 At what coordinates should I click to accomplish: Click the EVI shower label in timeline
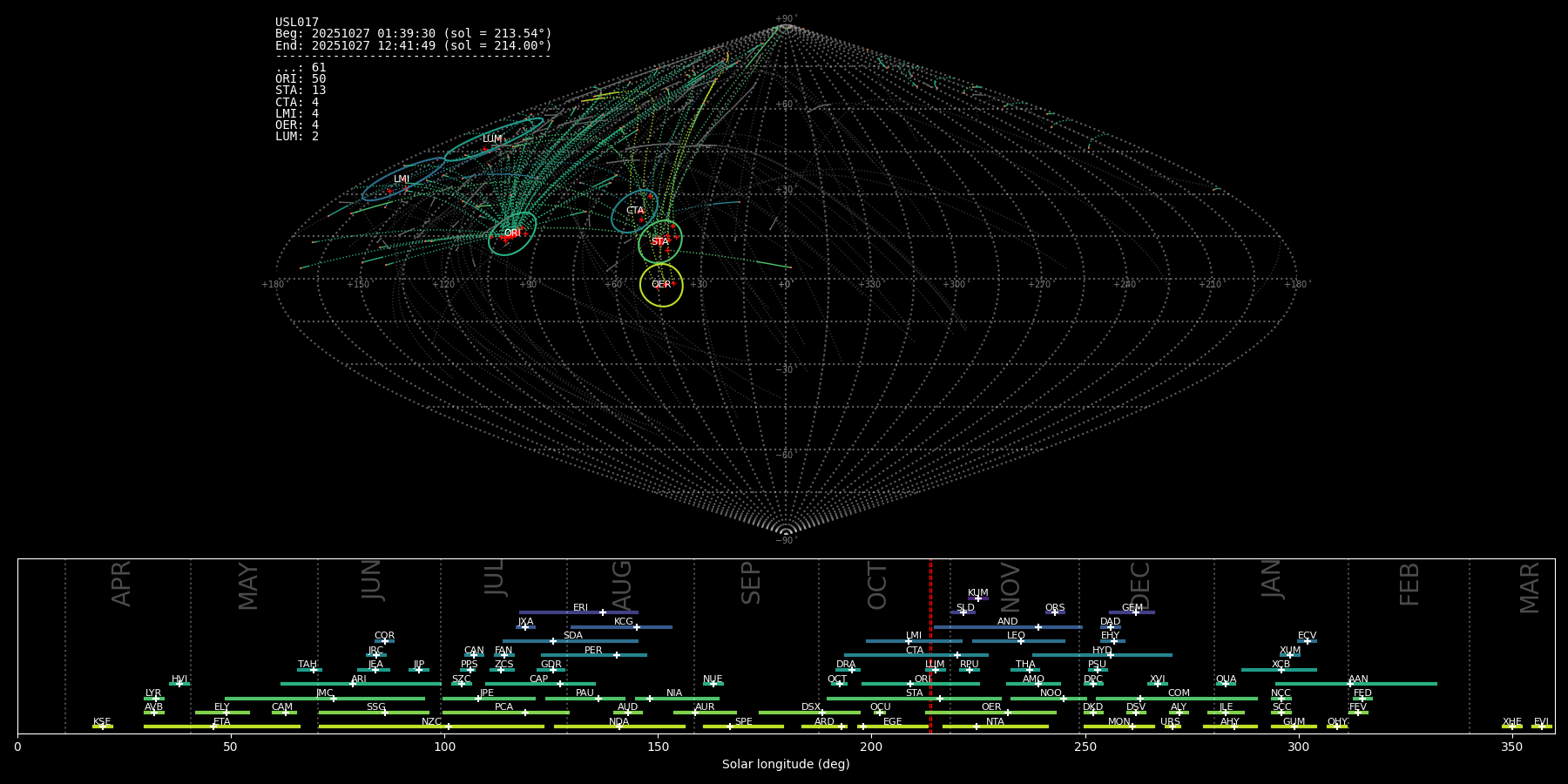(x=1542, y=722)
